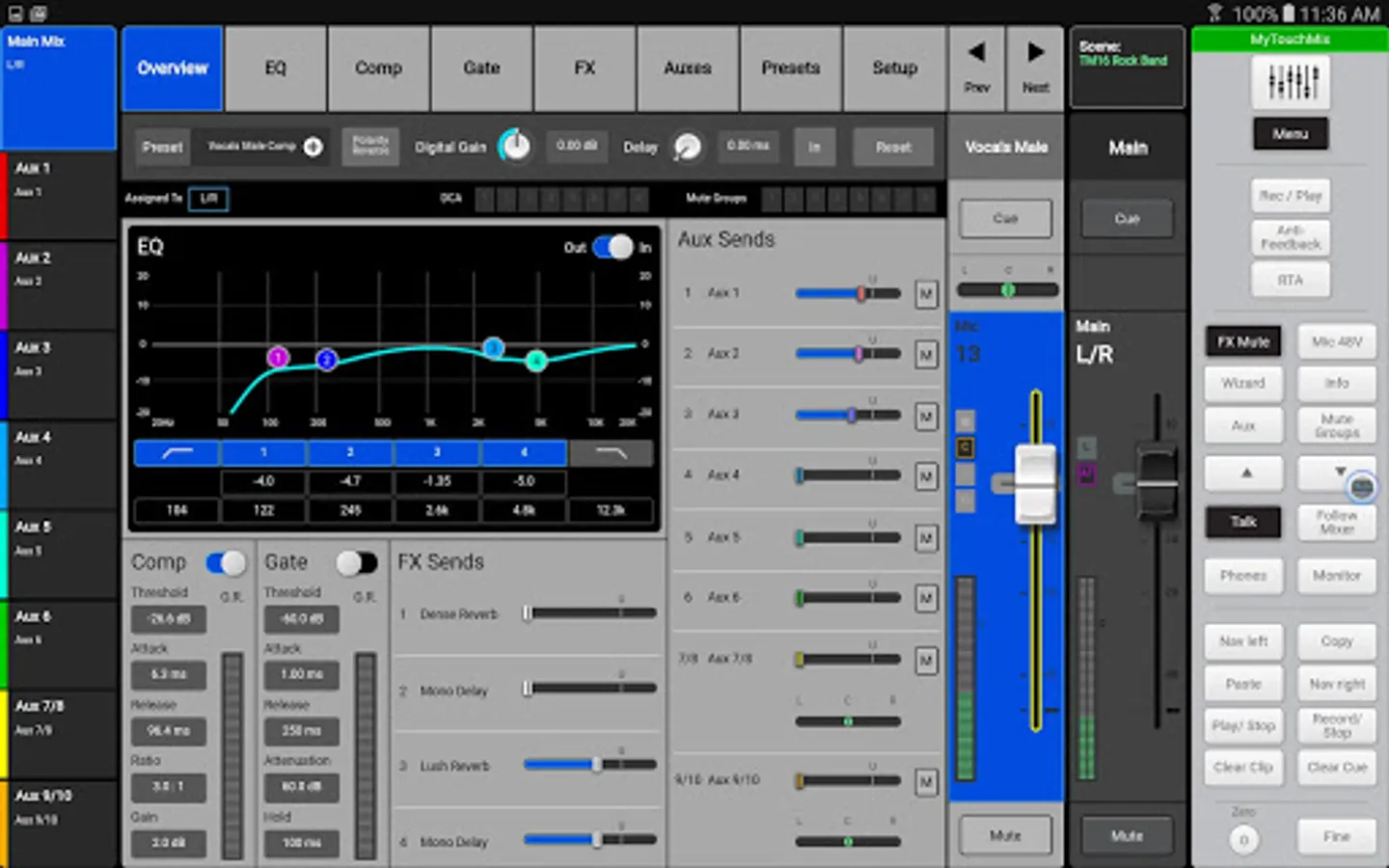
Task: Enable the Gate switch
Action: pos(356,562)
